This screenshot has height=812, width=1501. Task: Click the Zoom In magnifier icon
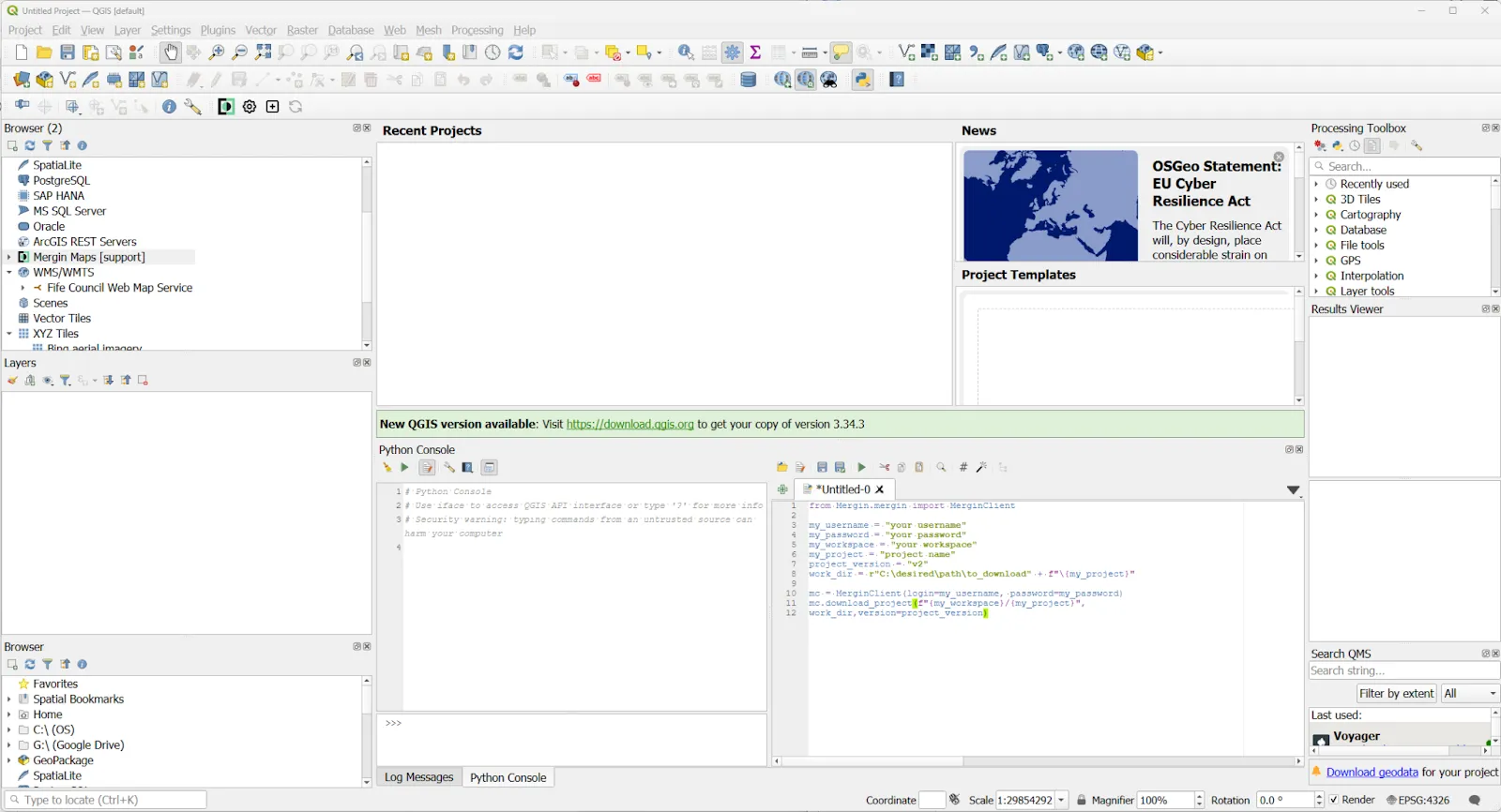coord(217,53)
